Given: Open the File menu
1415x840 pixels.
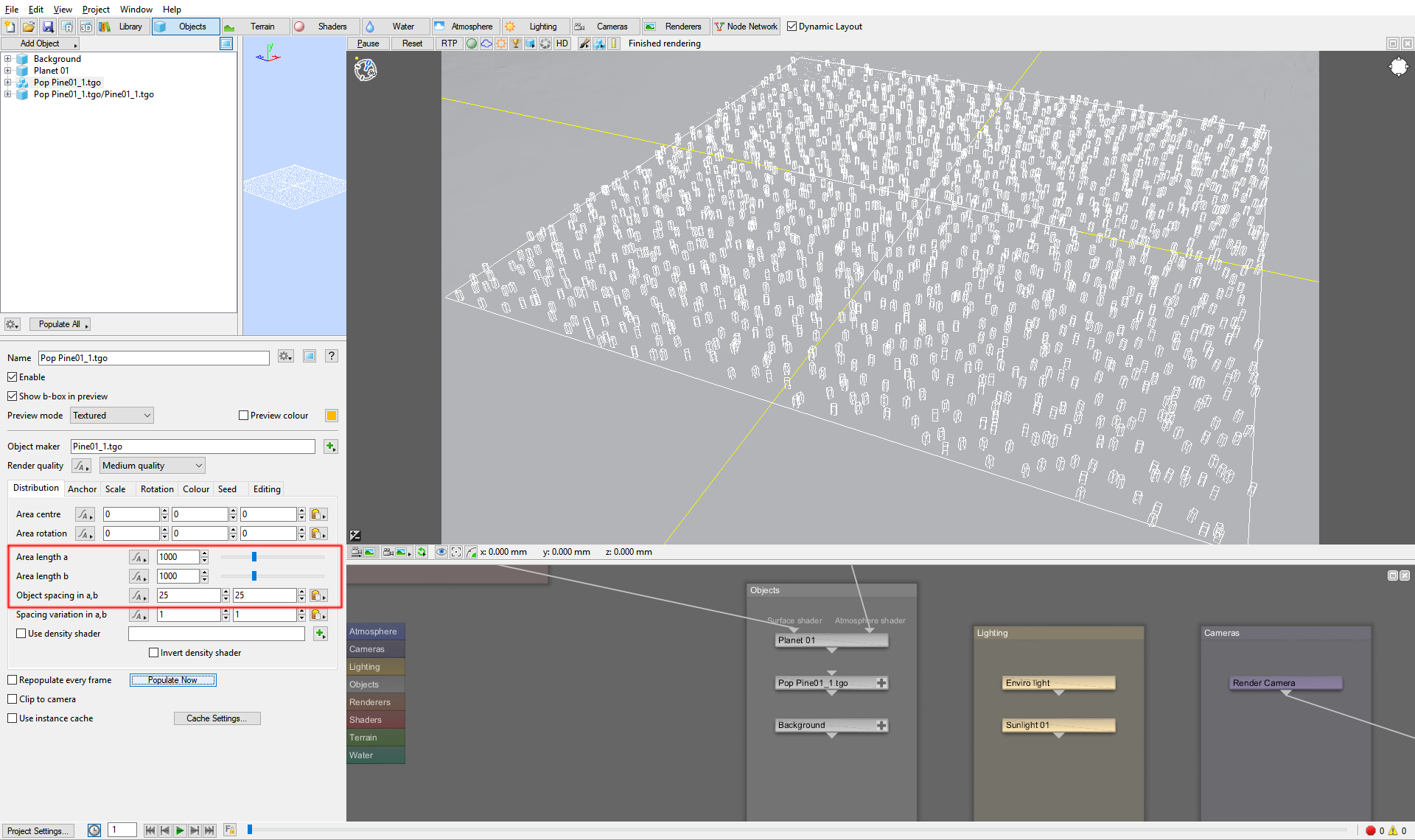Looking at the screenshot, I should [x=12, y=10].
